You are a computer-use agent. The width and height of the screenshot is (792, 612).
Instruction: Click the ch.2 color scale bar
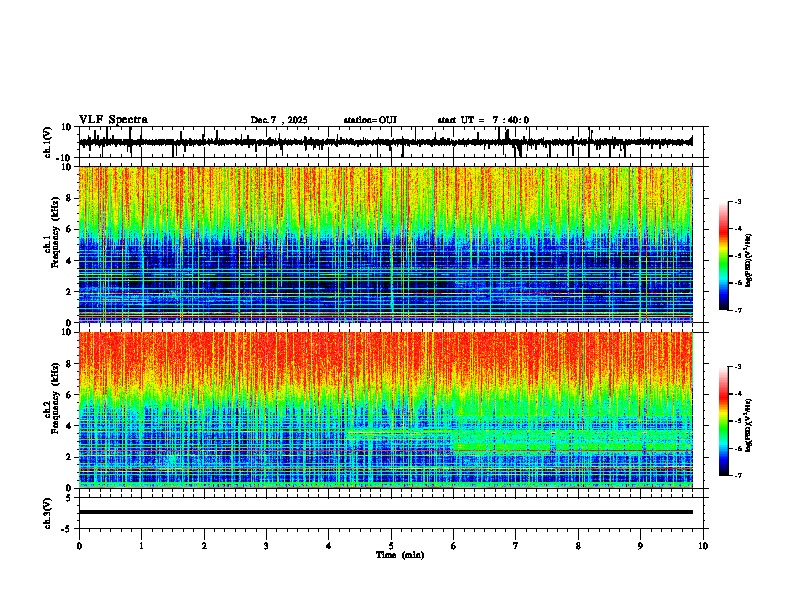coord(723,421)
